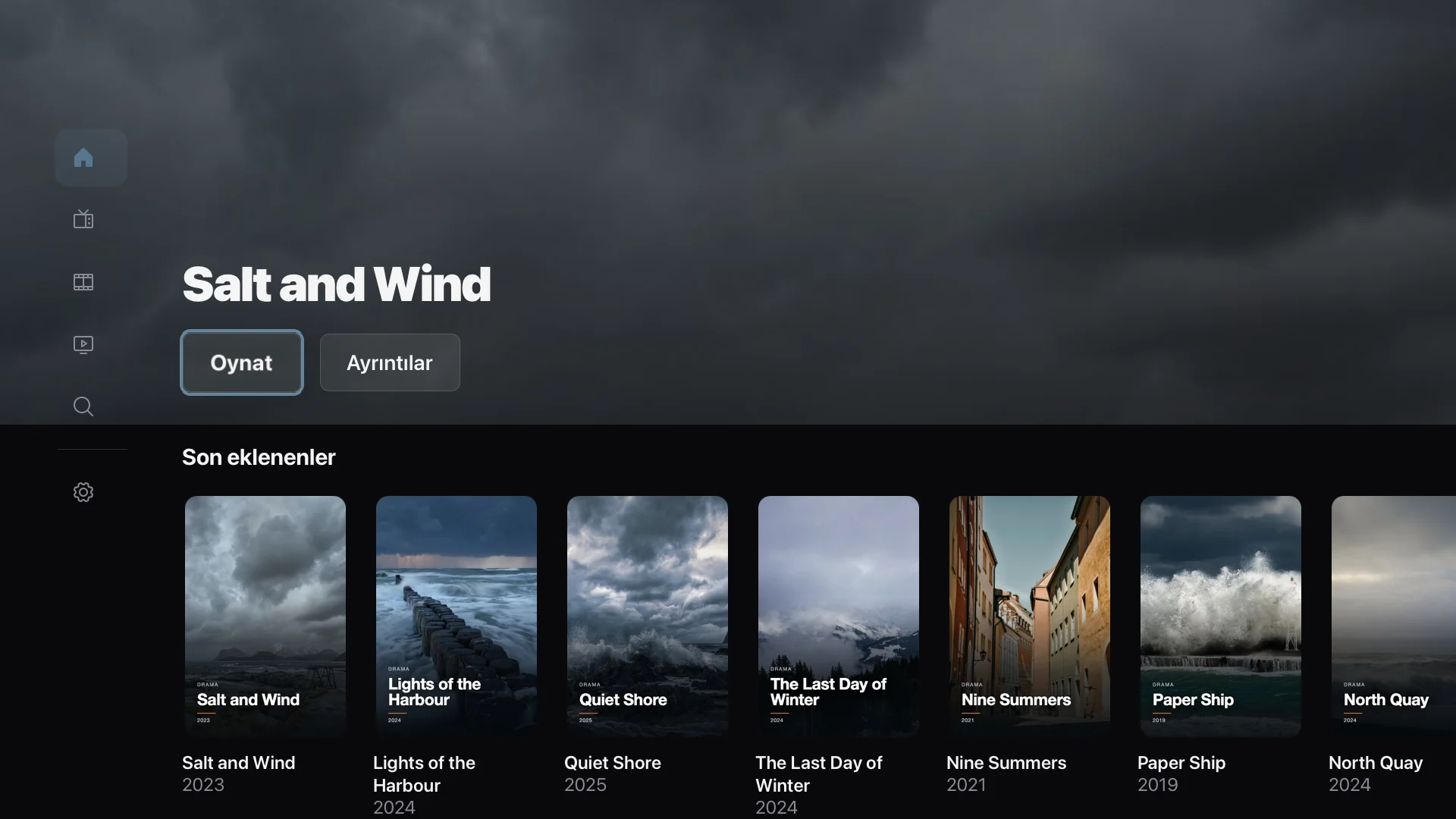Select the Salt and Wind poster
Viewport: 1456px width, 819px height.
tap(265, 616)
